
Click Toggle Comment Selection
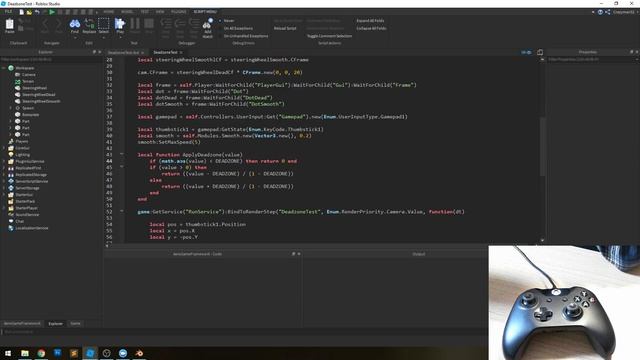coord(329,36)
